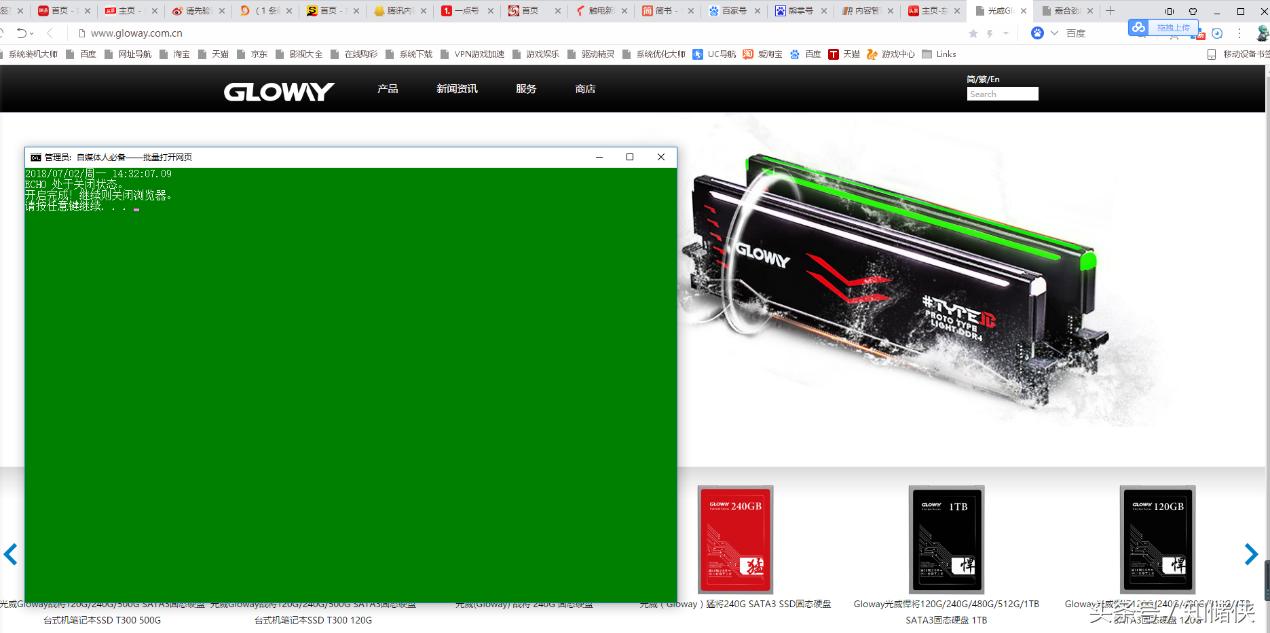Click the Gloway site Search field

pyautogui.click(x=1002, y=94)
